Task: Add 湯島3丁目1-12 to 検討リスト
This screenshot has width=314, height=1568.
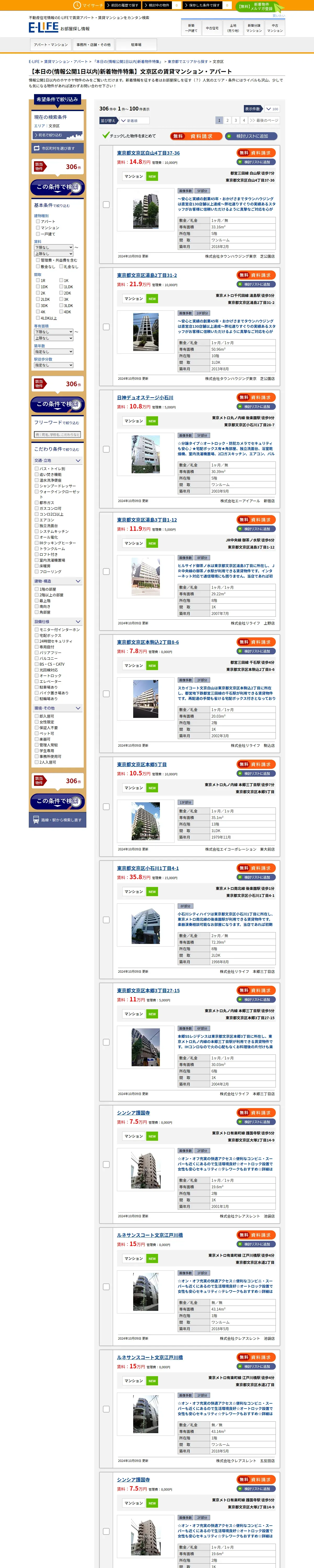Action: (256, 529)
